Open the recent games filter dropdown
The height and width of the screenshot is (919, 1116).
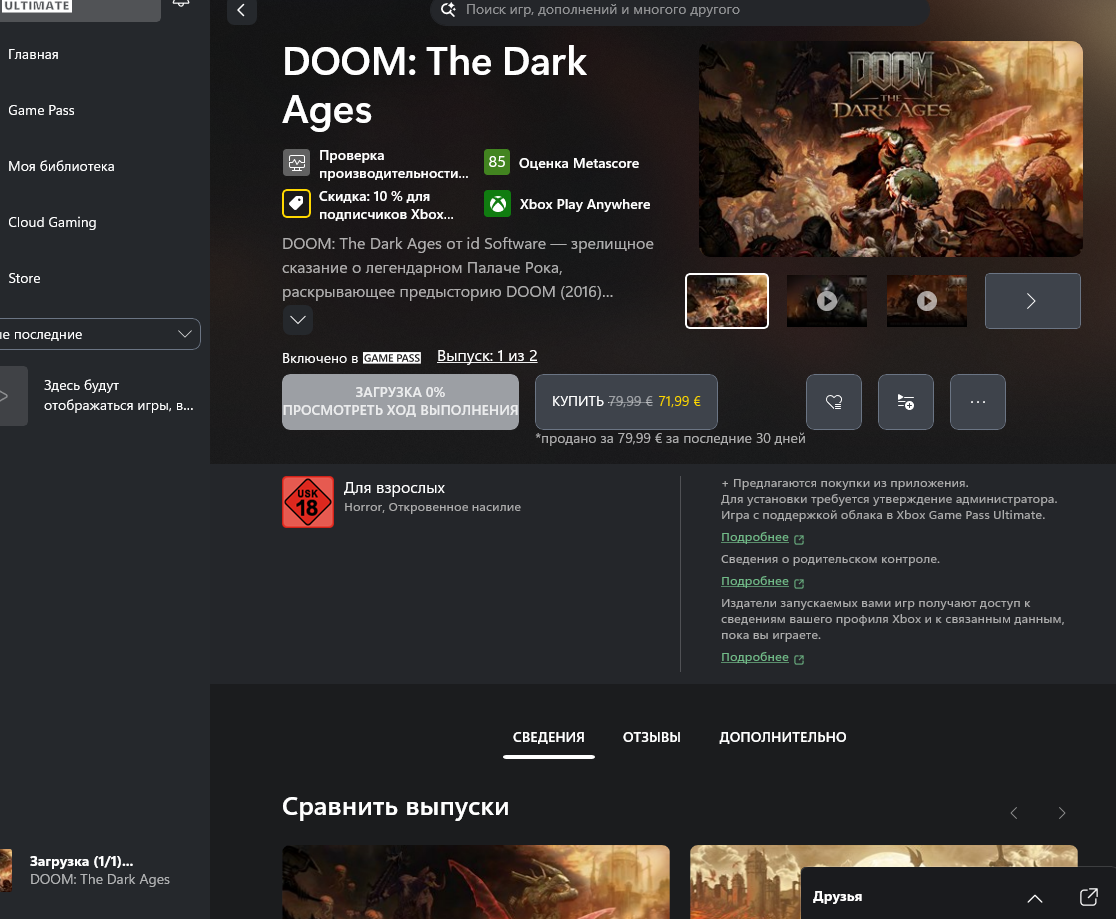98,334
